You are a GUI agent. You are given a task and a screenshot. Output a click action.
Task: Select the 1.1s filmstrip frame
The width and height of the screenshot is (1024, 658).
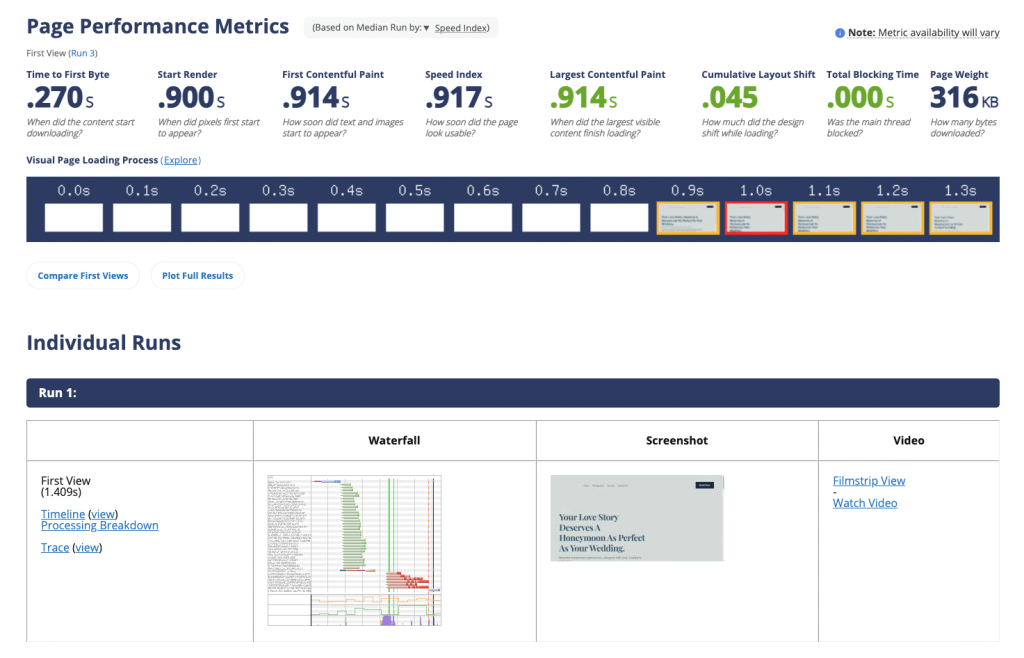click(824, 217)
